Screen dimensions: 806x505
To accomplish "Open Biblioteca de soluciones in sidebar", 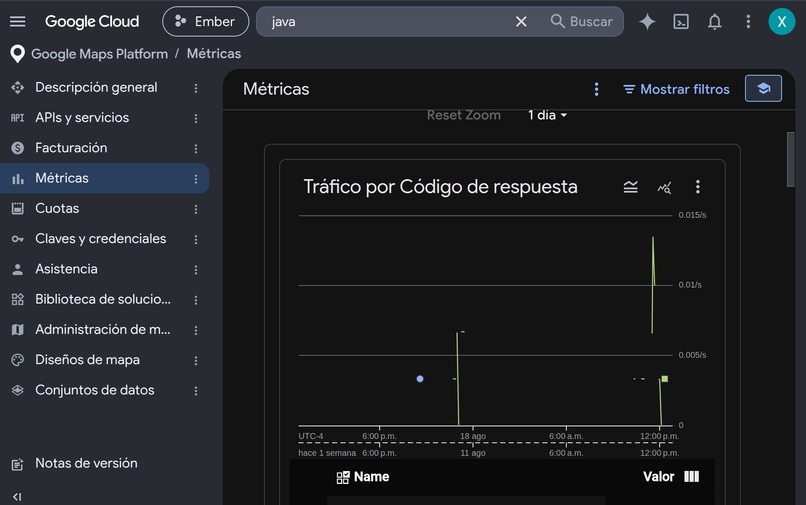I will click(x=103, y=299).
